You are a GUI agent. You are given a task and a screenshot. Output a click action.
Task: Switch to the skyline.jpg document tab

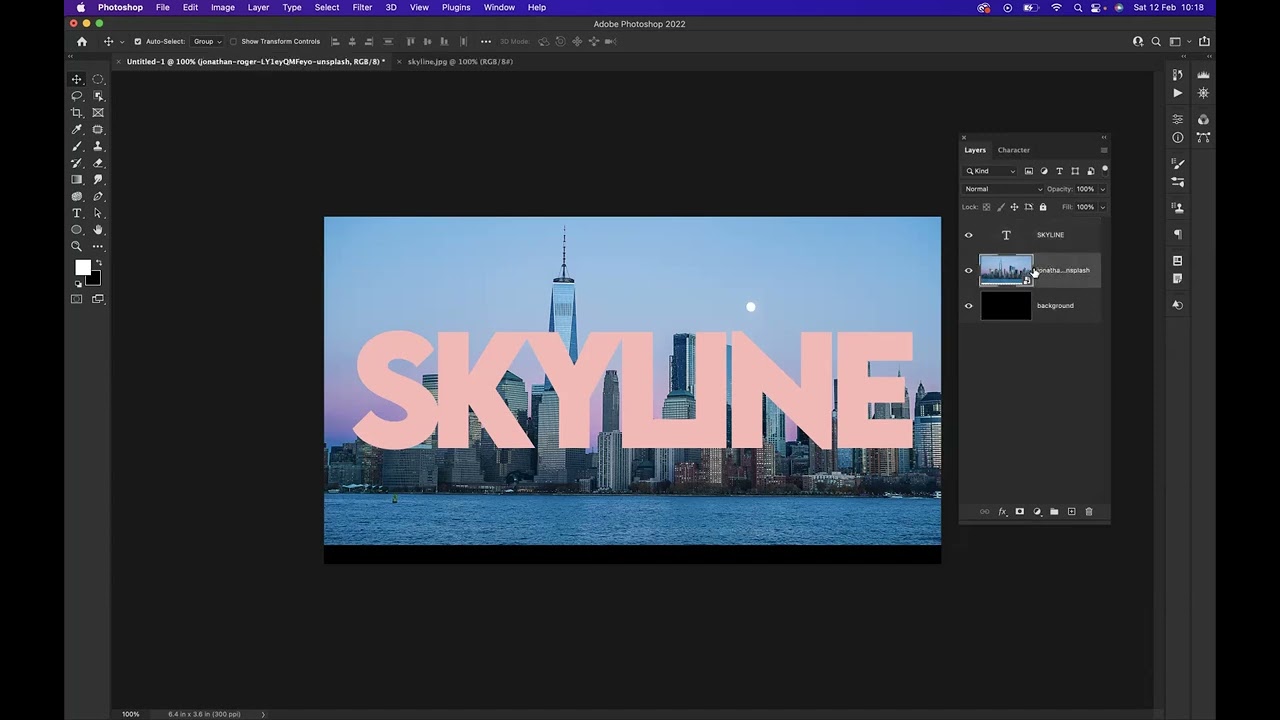tap(460, 62)
